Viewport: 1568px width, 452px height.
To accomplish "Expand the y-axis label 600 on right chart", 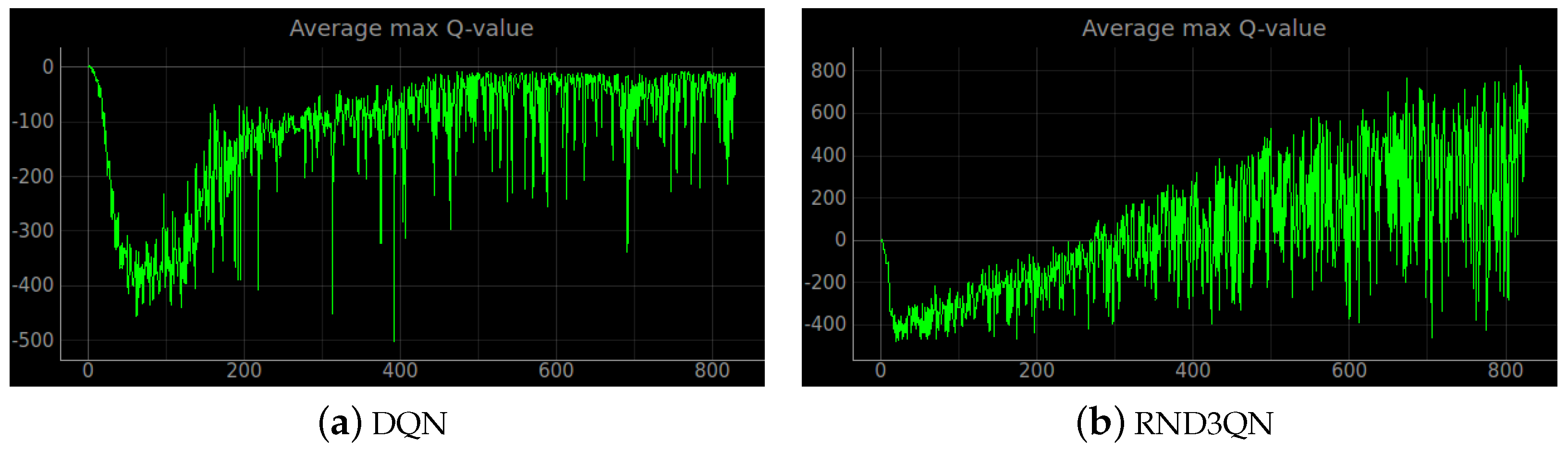I will [x=829, y=113].
